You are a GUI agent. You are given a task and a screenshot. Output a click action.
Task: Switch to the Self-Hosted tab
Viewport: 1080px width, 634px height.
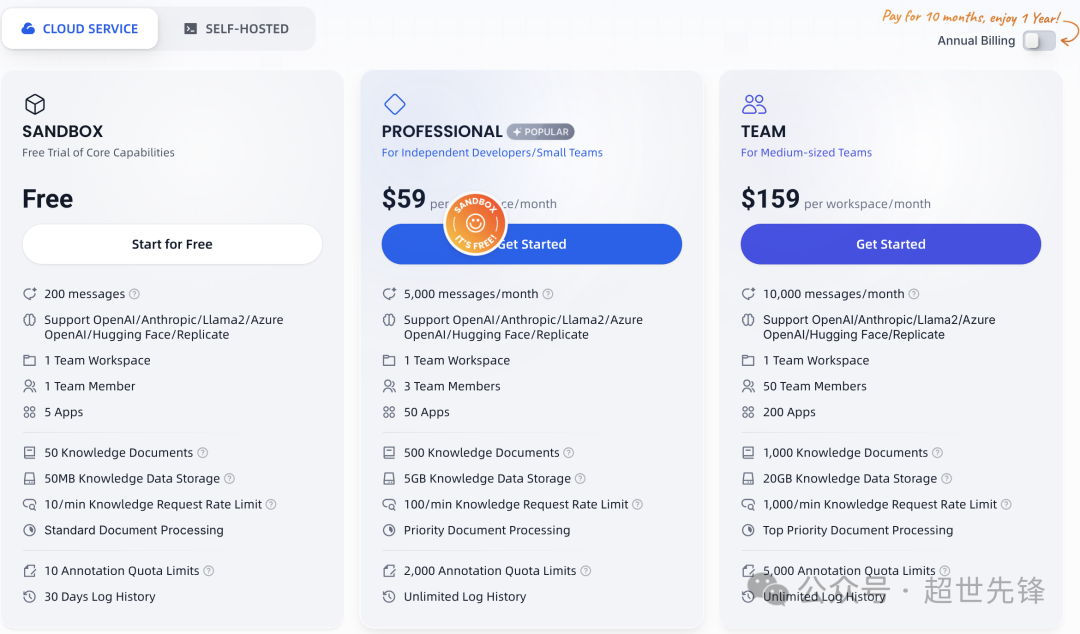(237, 29)
